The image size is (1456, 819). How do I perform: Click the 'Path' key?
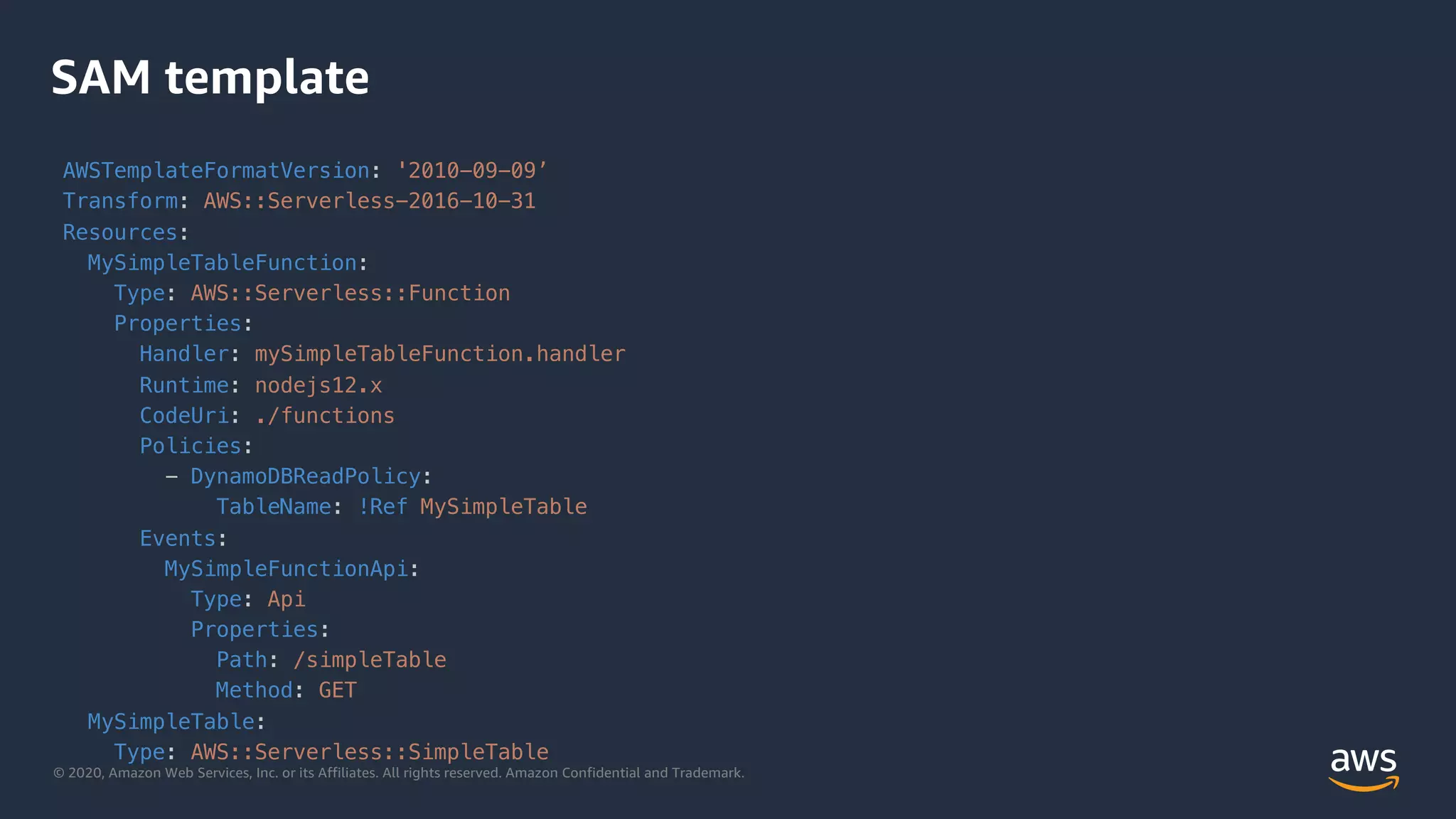point(242,660)
